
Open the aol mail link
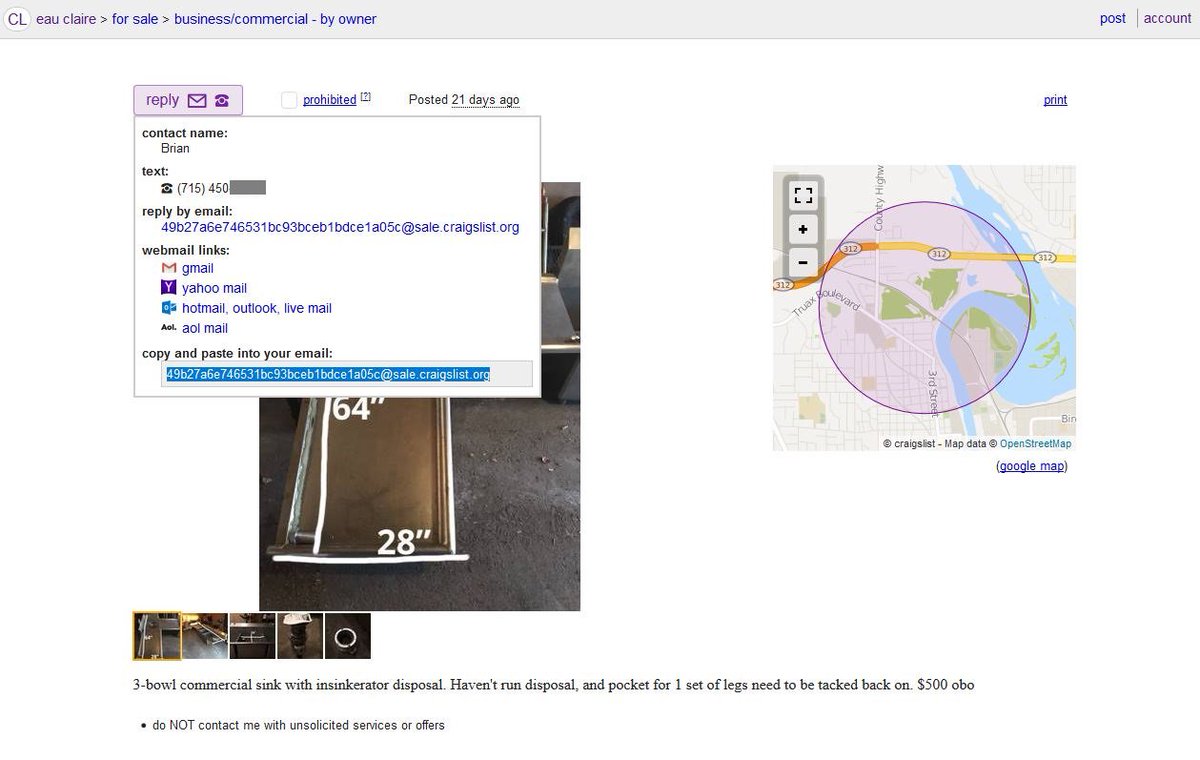(x=205, y=328)
